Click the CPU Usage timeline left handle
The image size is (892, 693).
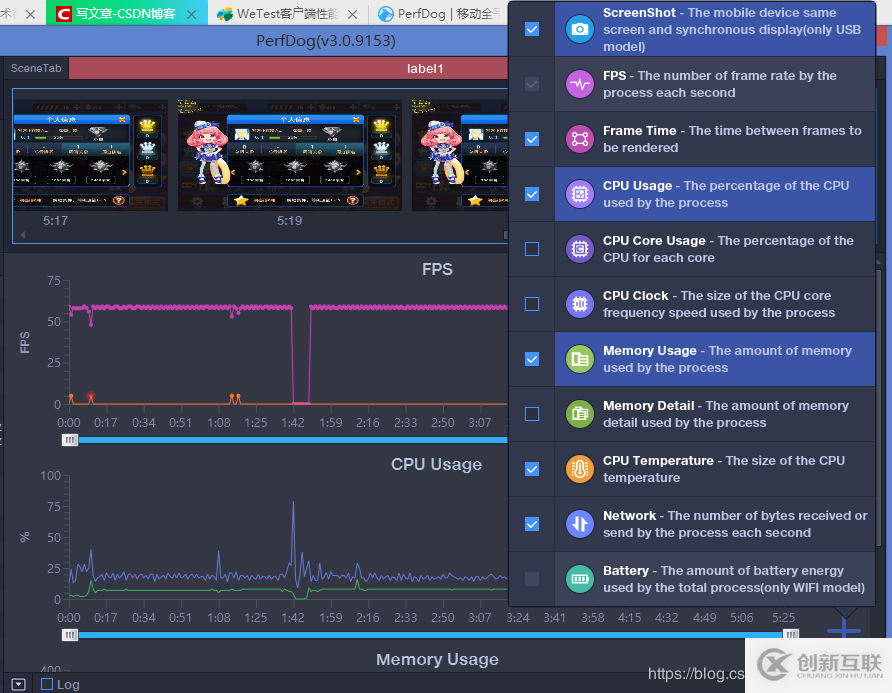70,635
